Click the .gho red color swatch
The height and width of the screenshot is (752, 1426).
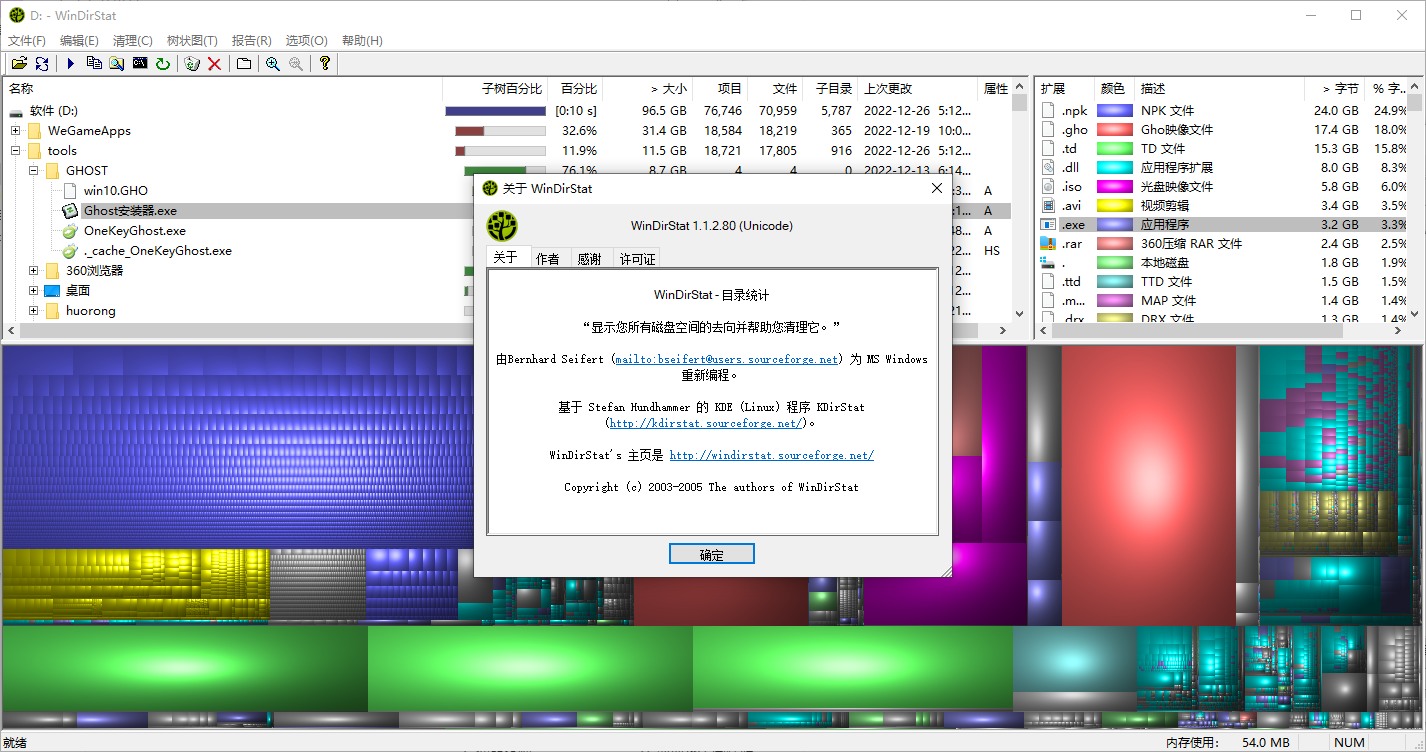[1115, 130]
